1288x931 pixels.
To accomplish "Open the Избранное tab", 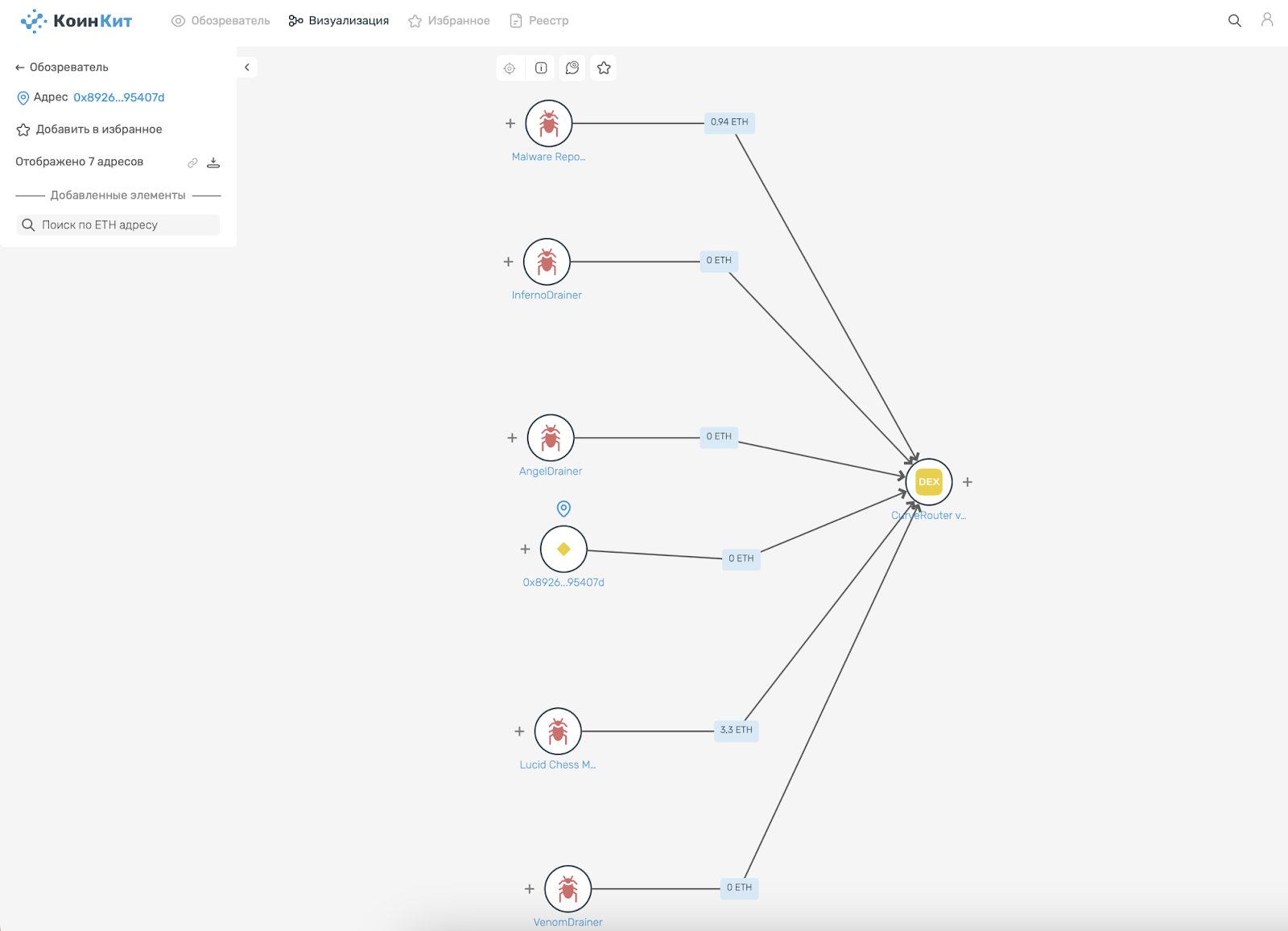I will [449, 21].
